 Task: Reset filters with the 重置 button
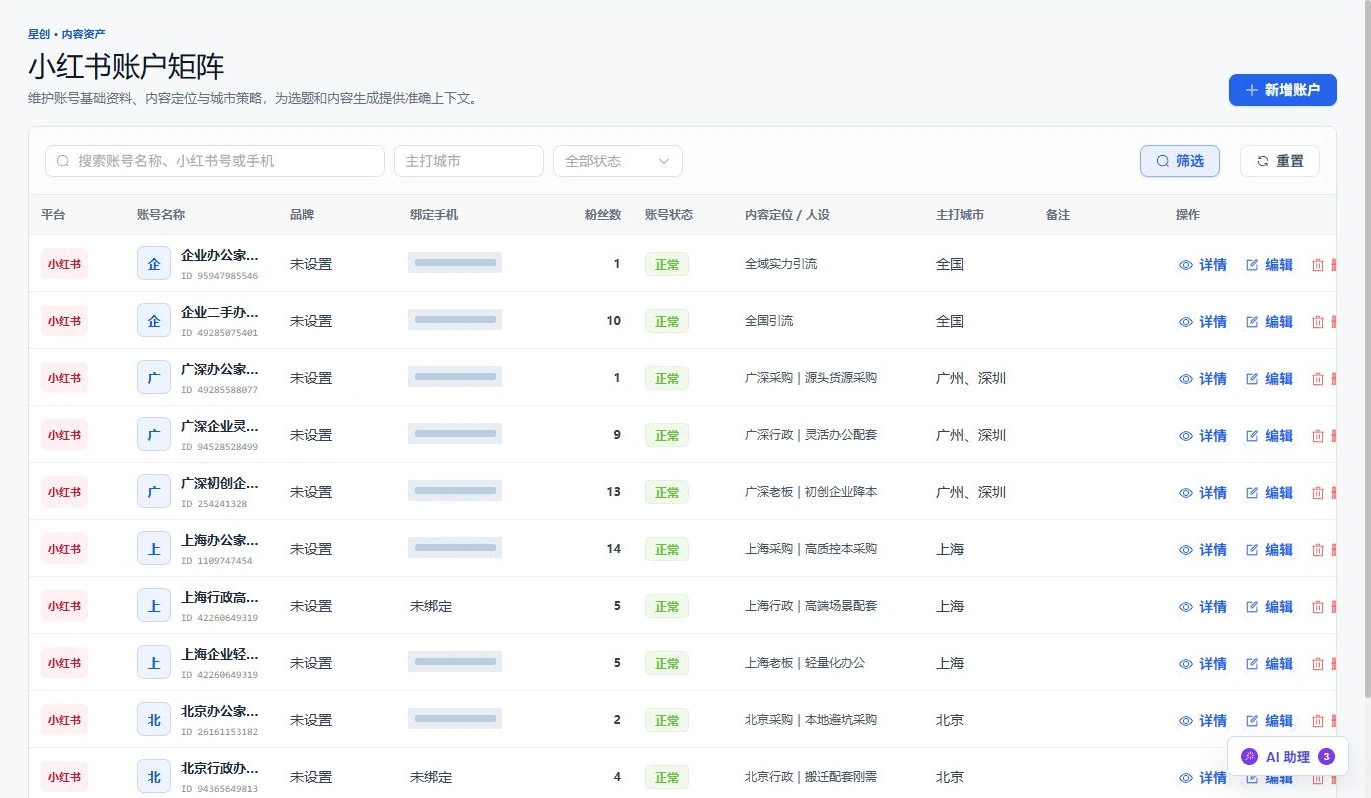[x=1280, y=161]
